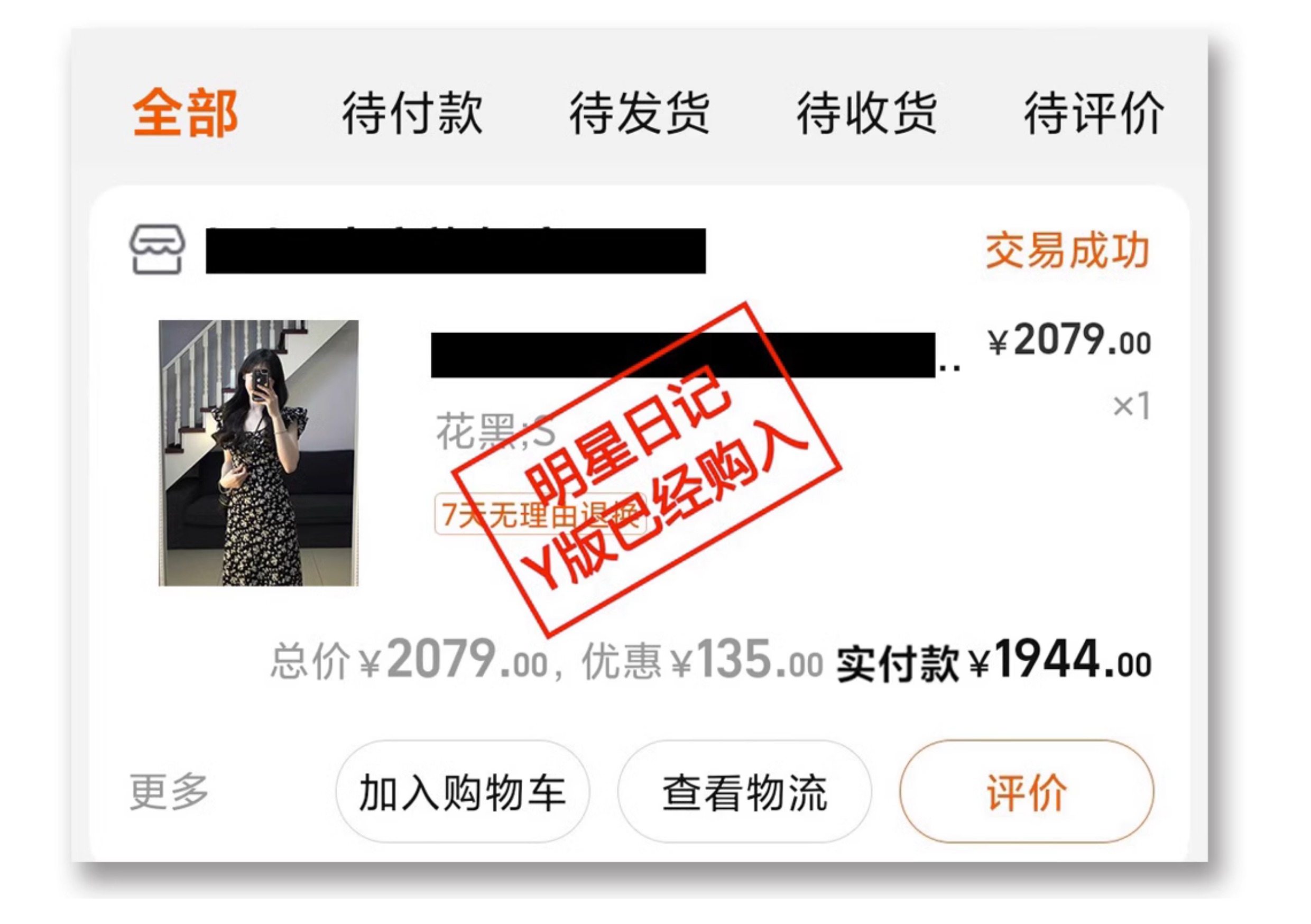Click the blacked-out product title
This screenshot has height=924, width=1311.
point(684,355)
